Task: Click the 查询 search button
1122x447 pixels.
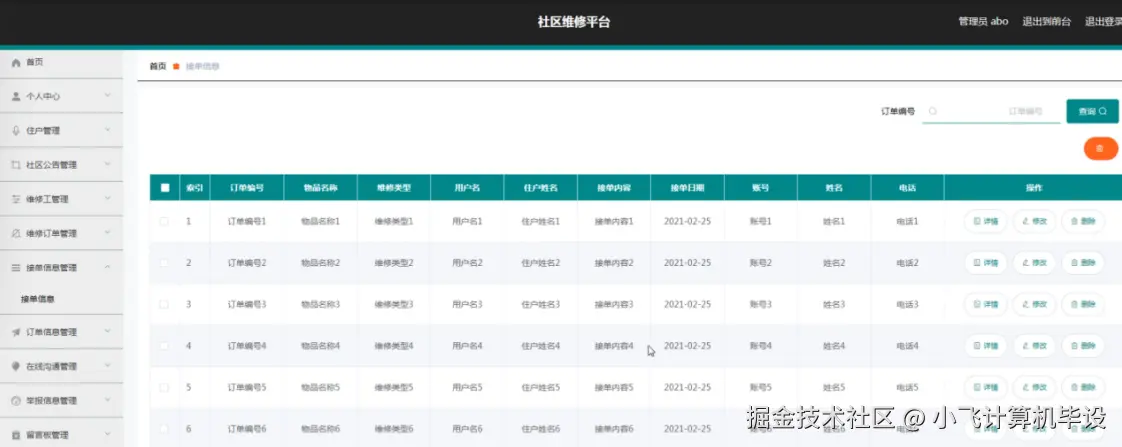Action: coord(1092,112)
